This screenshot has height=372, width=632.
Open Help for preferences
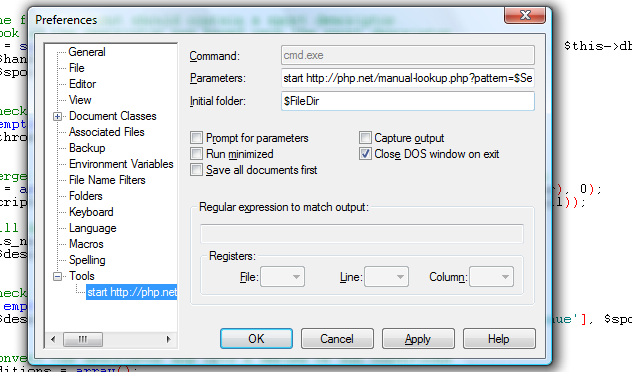pyautogui.click(x=499, y=339)
